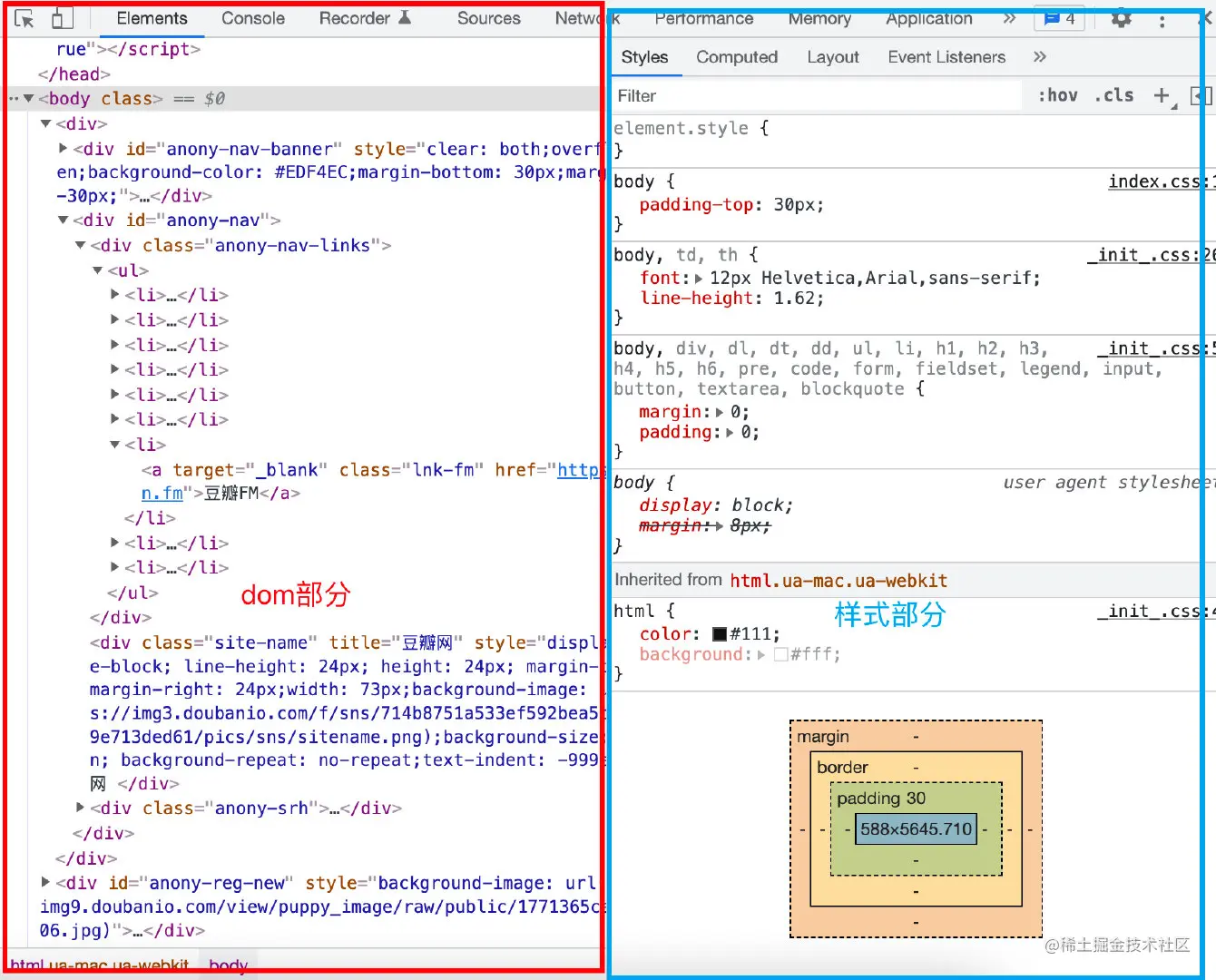Expand the padding: 0 shorthand triangle
1216x980 pixels.
[x=730, y=433]
